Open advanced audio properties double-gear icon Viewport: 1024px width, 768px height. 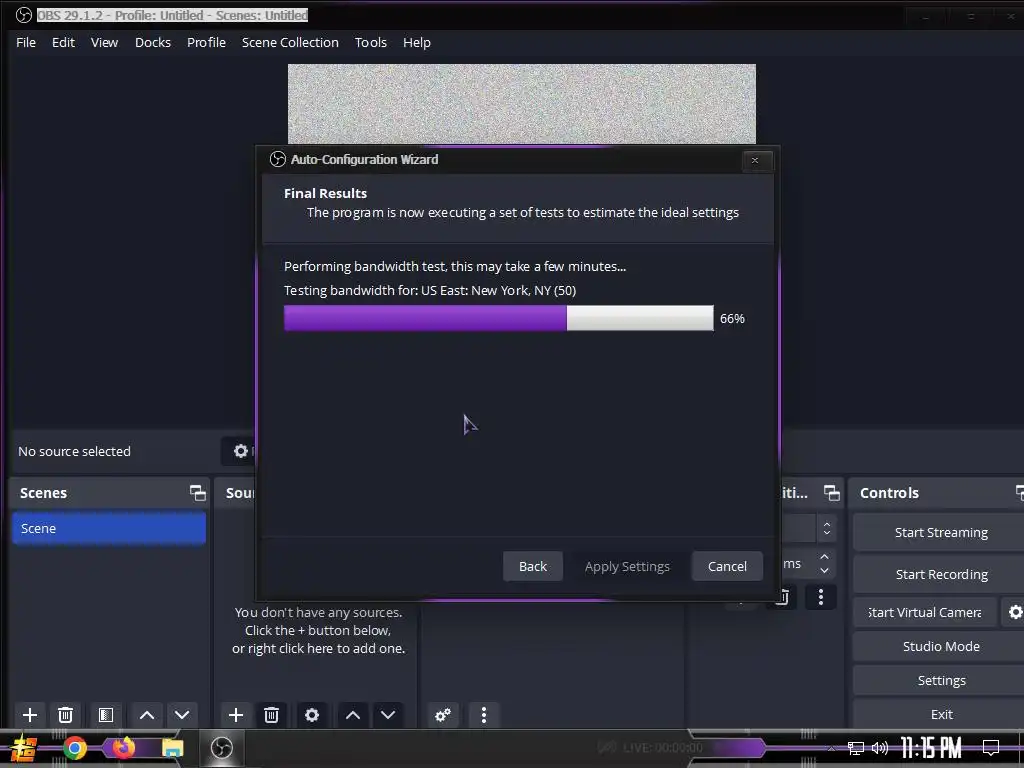click(443, 714)
